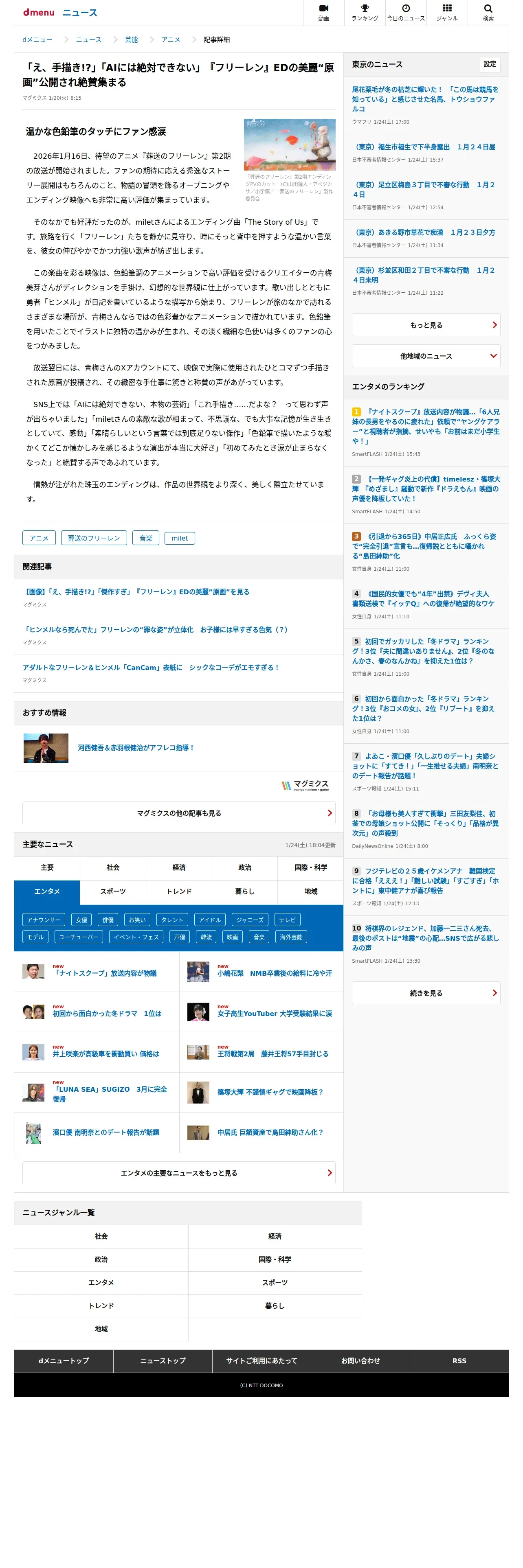Open related article about CanCam cover
Viewport: 523px width, 1568px height.
[152, 667]
